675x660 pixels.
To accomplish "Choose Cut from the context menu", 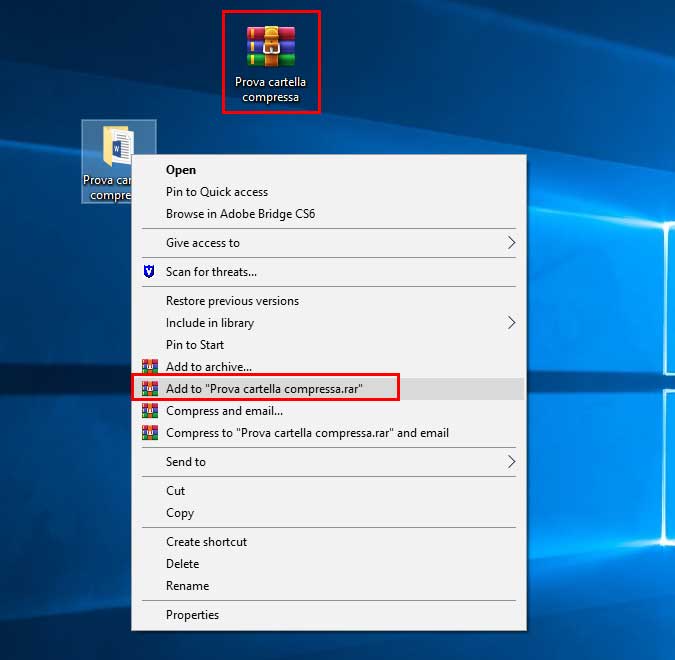I will (x=329, y=490).
